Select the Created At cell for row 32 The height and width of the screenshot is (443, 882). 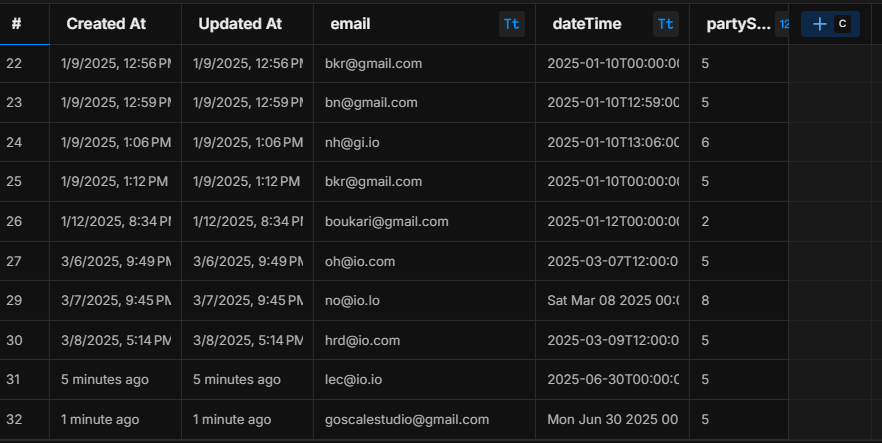tap(115, 419)
